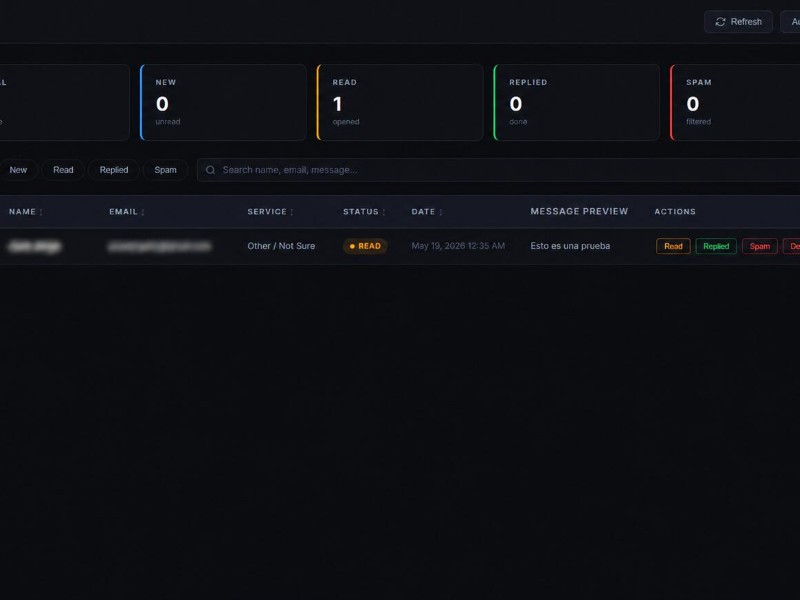Open the REPLIED done stat card
Screen dimensions: 800x600
click(x=577, y=102)
